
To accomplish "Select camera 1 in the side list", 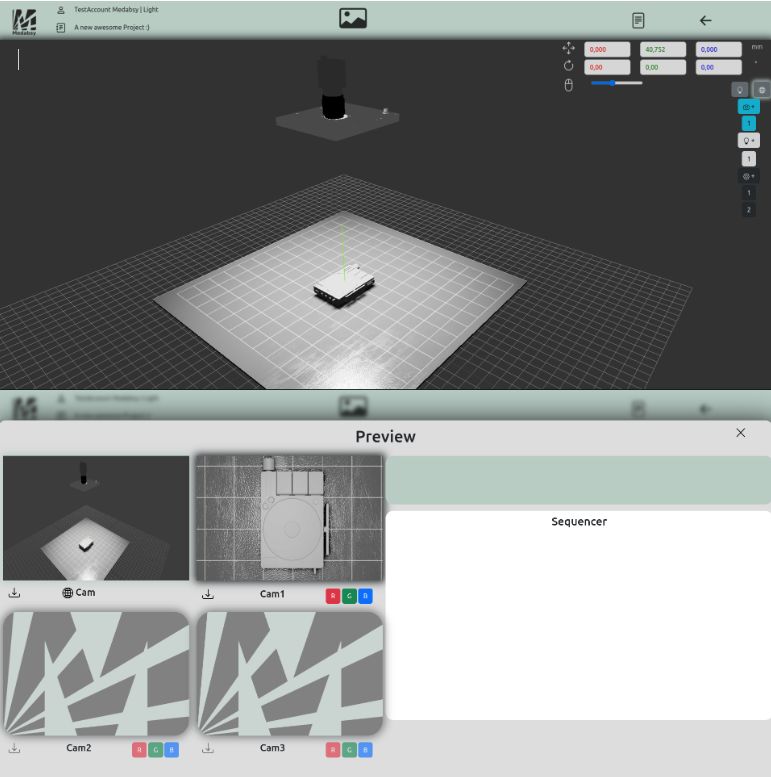I will click(x=748, y=124).
